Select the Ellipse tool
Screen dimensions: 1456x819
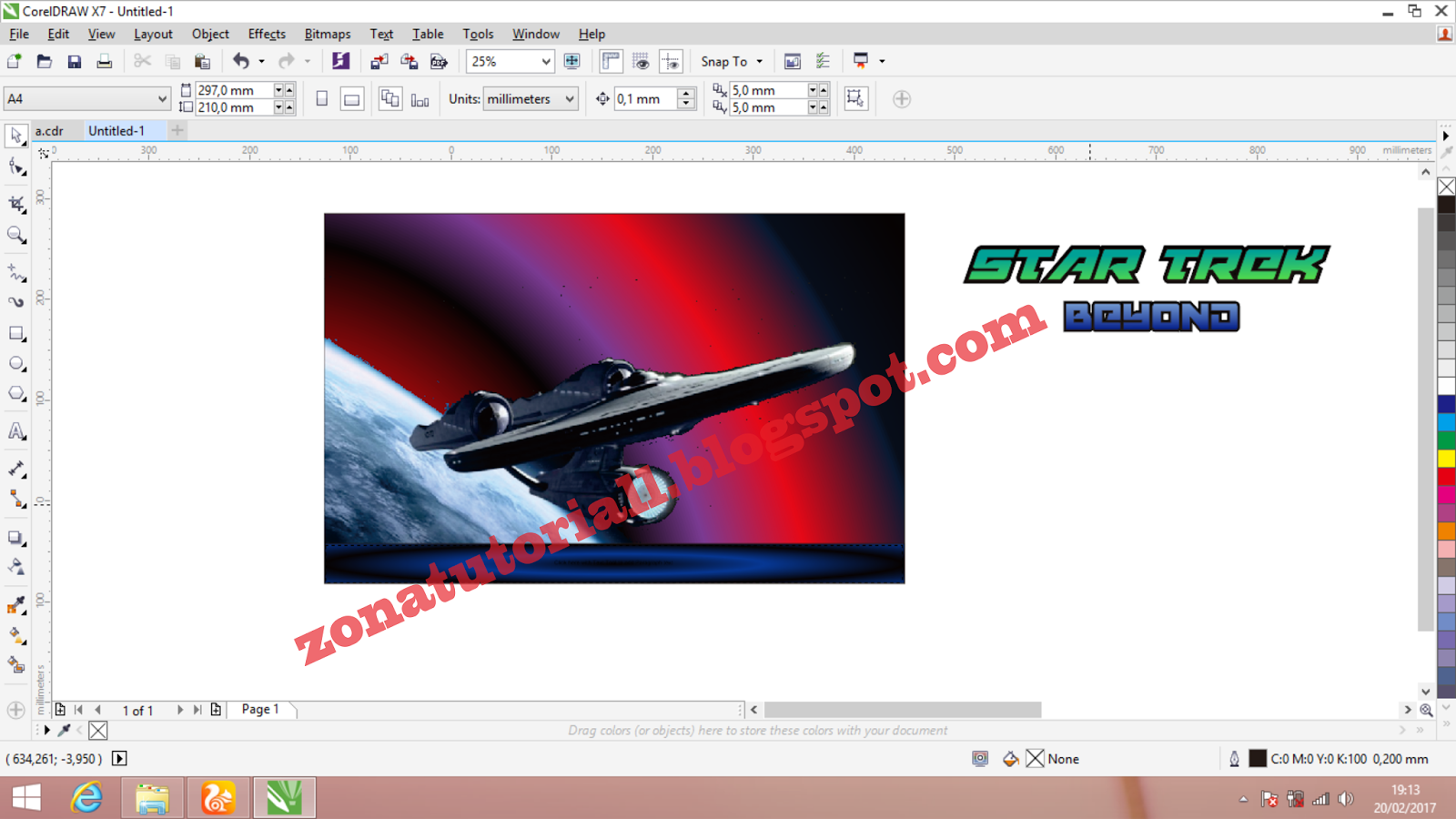click(16, 363)
